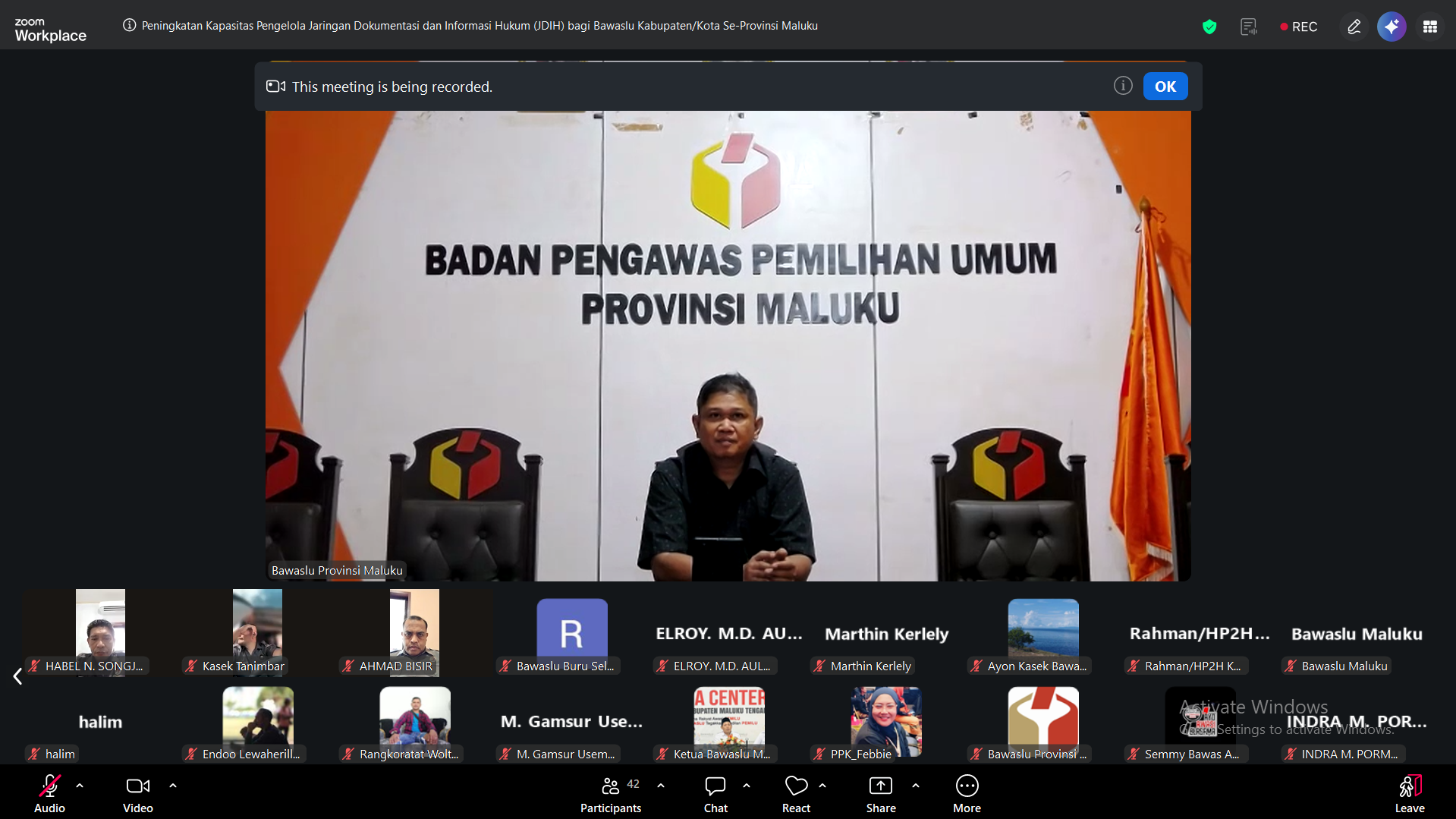Open the annotate pencil icon
1456x819 pixels.
1354,27
